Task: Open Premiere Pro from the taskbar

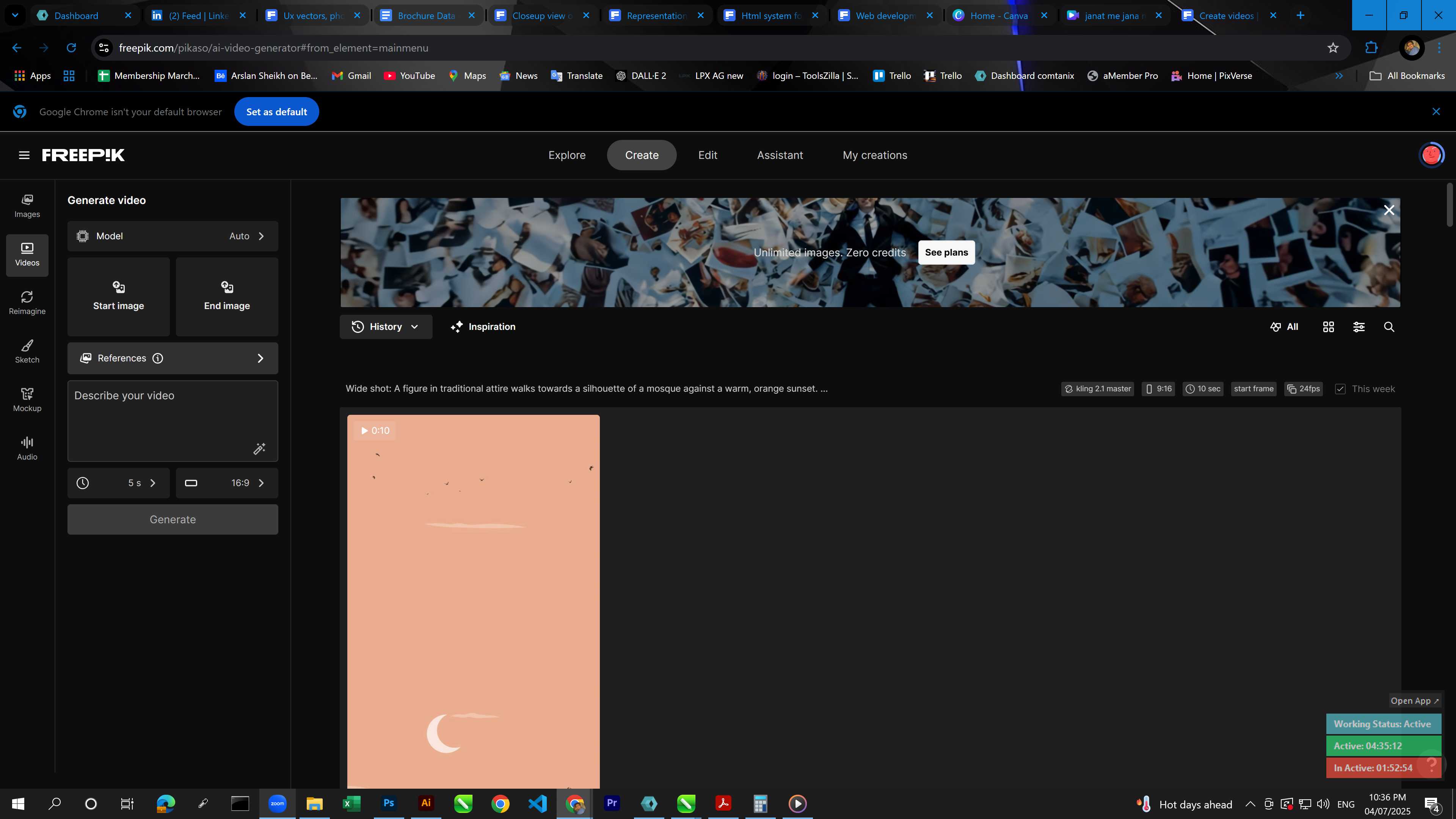Action: (x=612, y=803)
